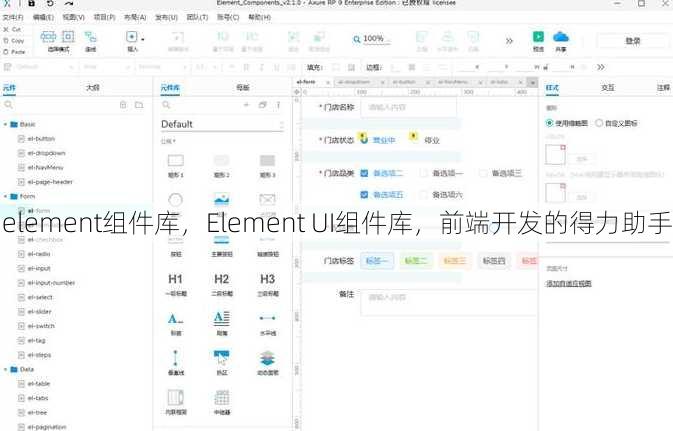Viewport: 673px width, 431px height.
Task: Check the 备选项三 checkbox on canvas
Action: (x=483, y=173)
